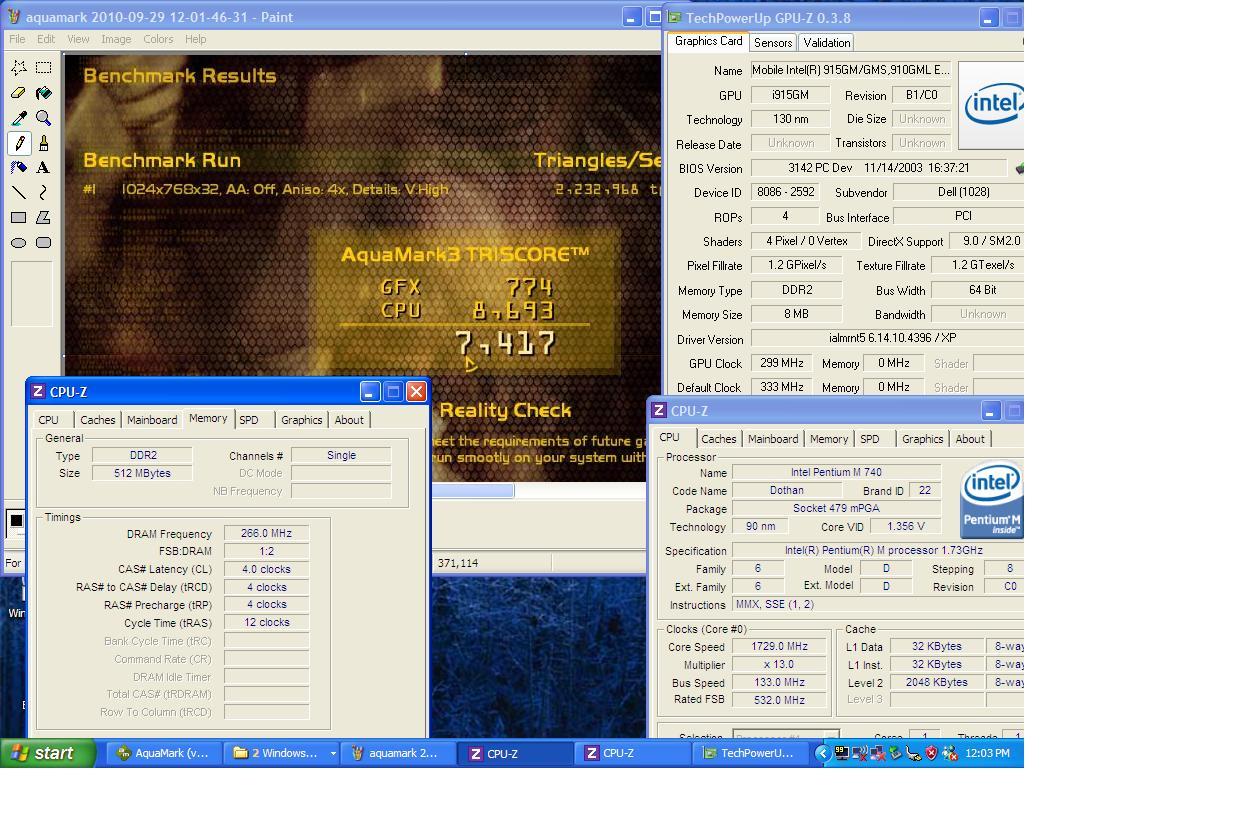Image resolution: width=1254 pixels, height=819 pixels.
Task: Select the Curve tool in Paint
Action: tap(44, 193)
